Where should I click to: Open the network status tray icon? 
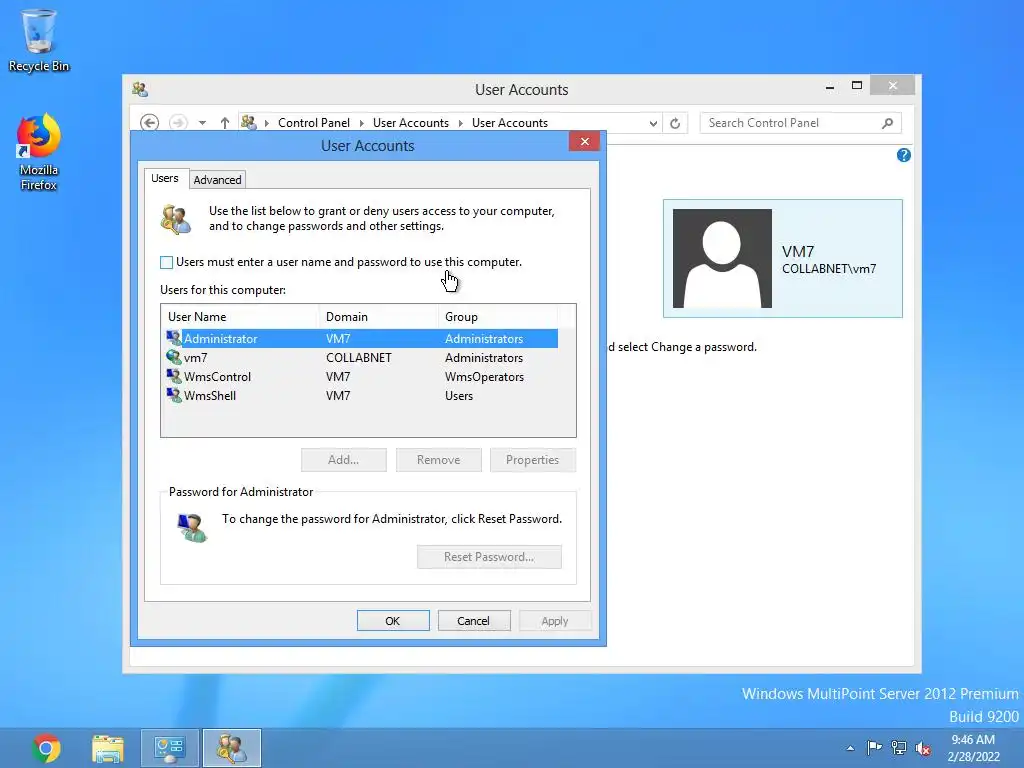click(899, 748)
